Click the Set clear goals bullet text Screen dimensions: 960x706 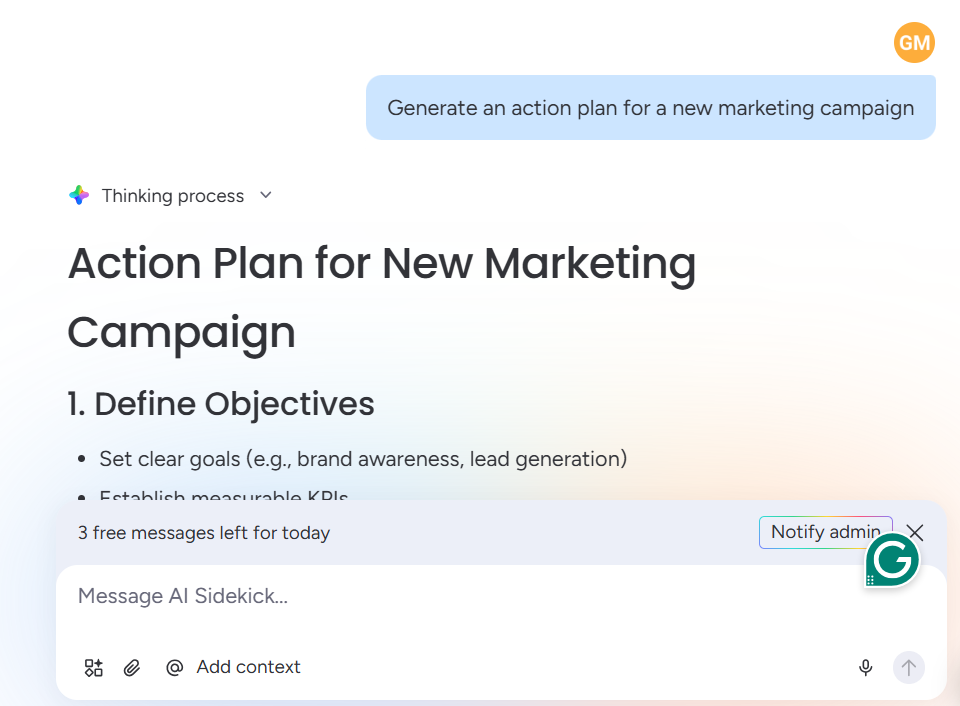pyautogui.click(x=363, y=459)
